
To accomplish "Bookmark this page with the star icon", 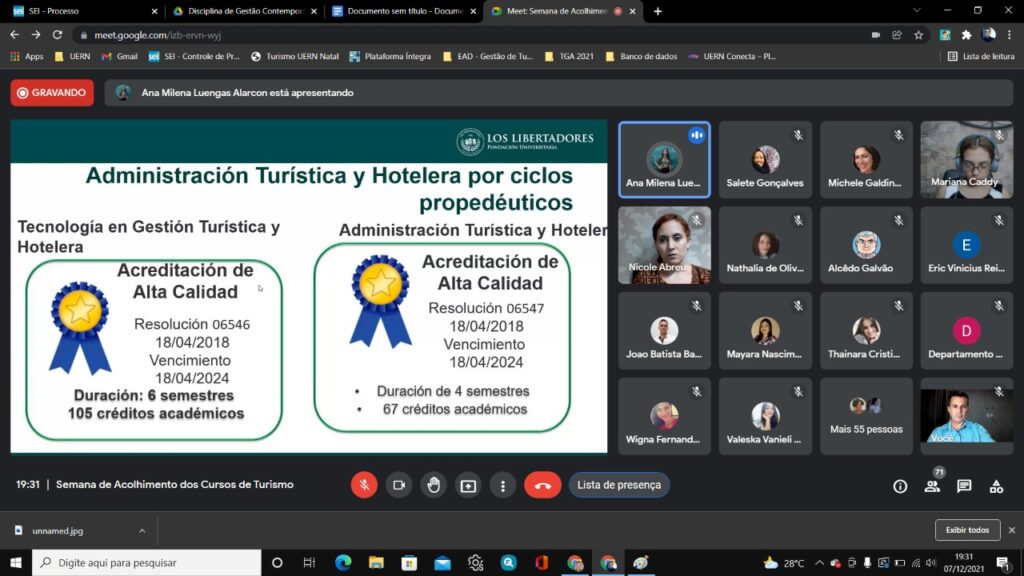I will coord(918,34).
